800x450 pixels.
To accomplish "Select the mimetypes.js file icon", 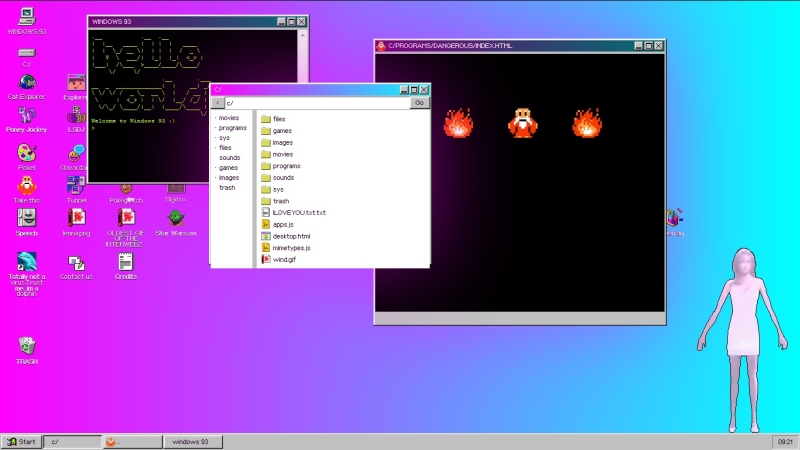I will [x=266, y=248].
